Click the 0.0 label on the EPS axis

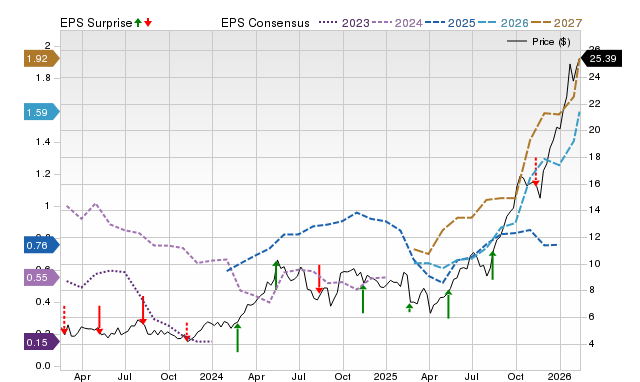click(43, 366)
